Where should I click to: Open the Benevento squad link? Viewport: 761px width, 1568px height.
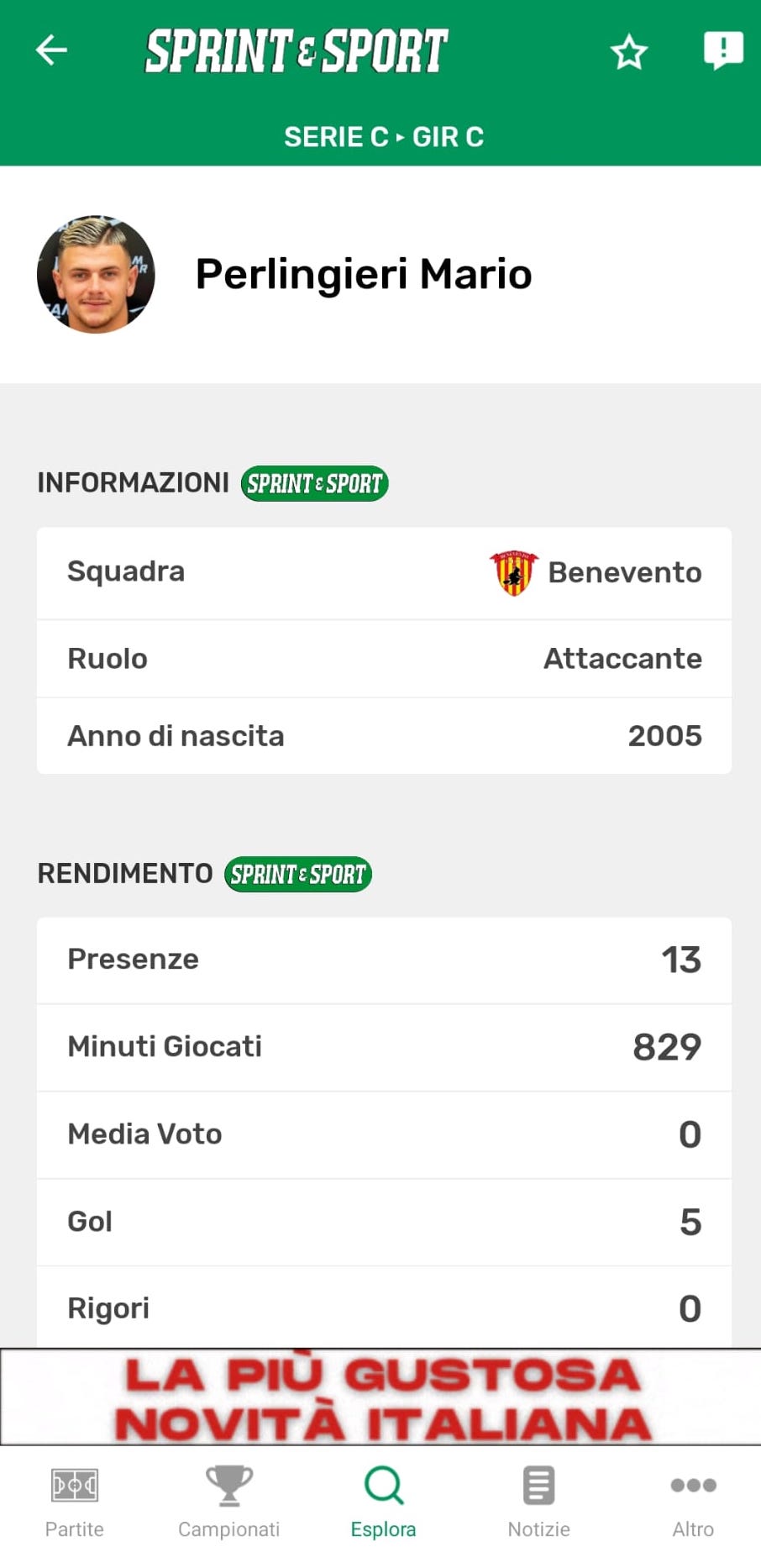624,573
